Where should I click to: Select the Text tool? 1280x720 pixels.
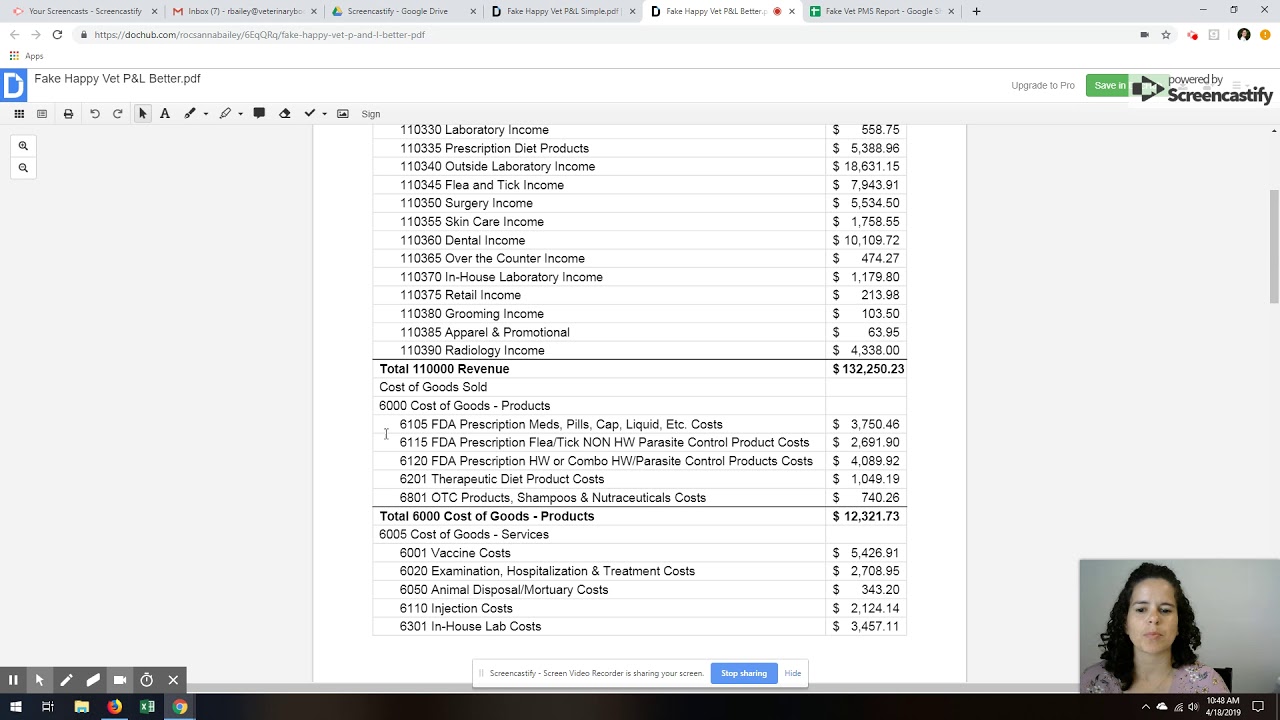[165, 114]
